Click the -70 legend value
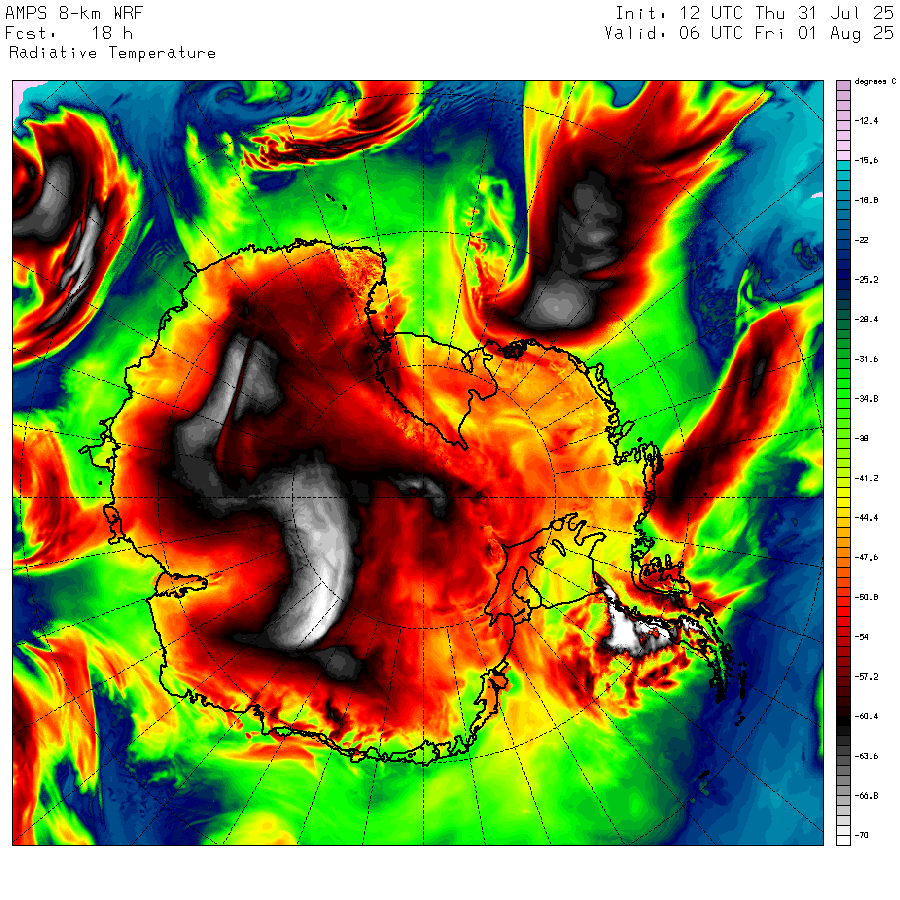Viewport: 900px width, 900px height. point(862,835)
